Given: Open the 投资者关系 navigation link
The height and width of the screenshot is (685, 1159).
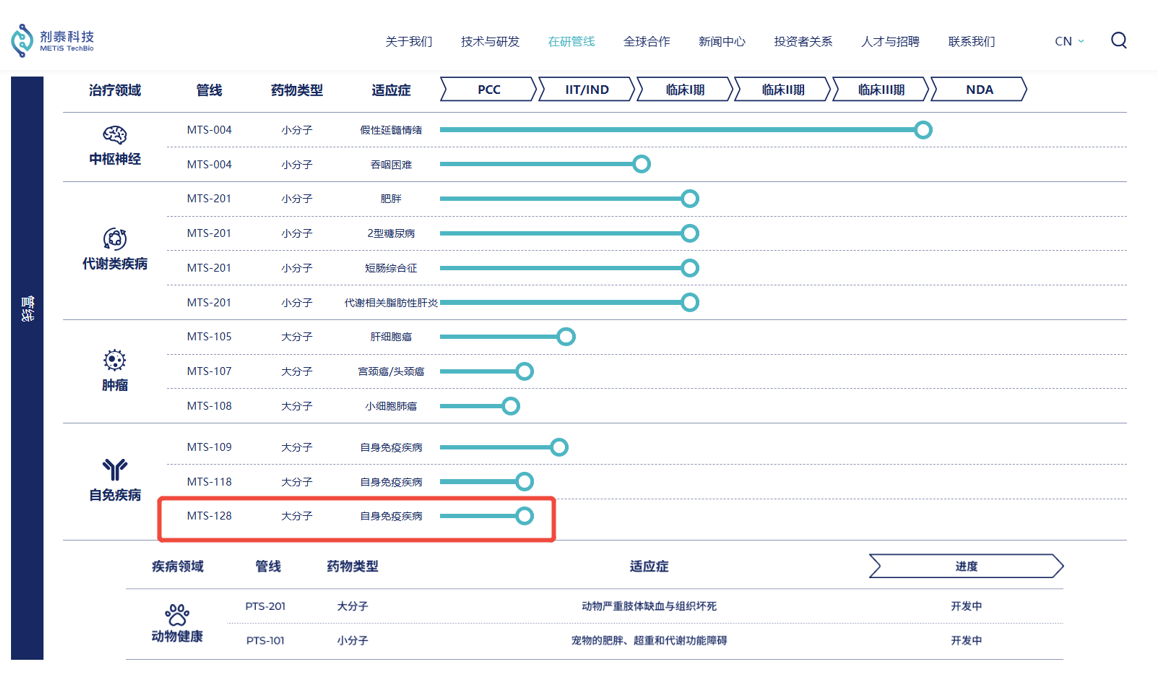Looking at the screenshot, I should (803, 41).
